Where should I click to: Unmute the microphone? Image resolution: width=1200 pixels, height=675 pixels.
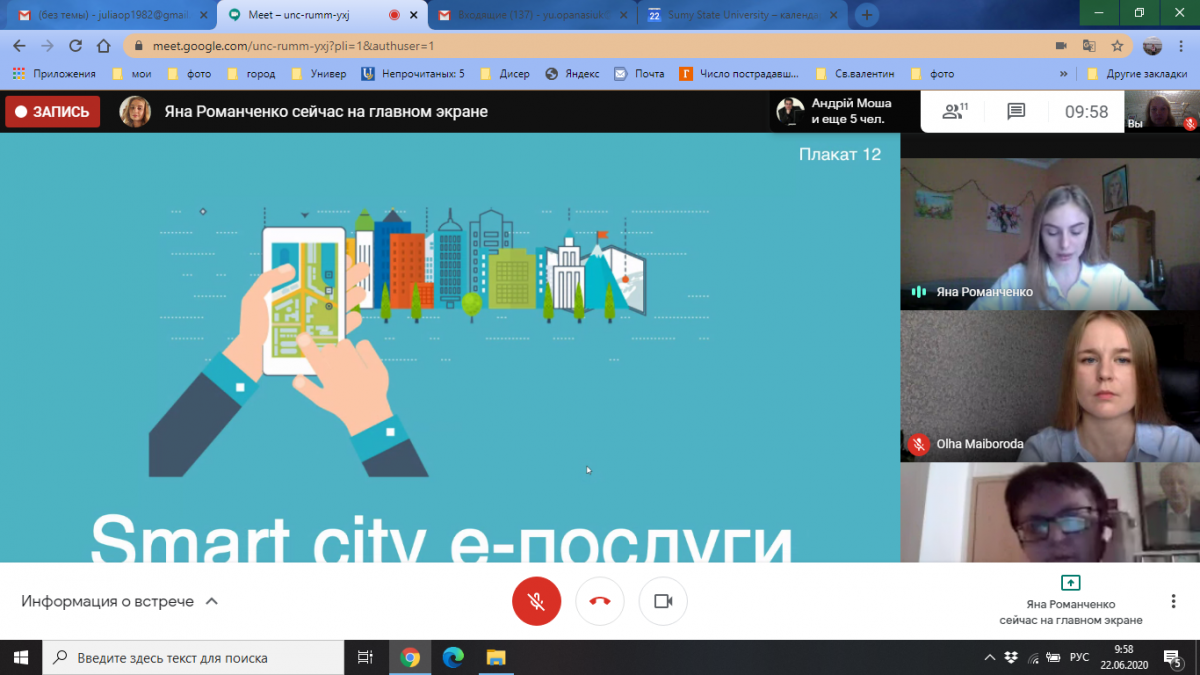[536, 601]
